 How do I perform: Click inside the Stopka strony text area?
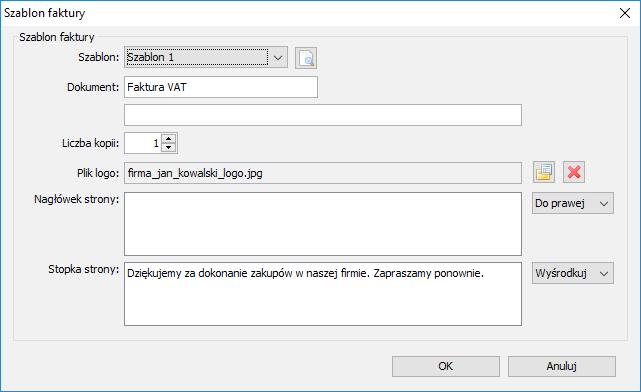point(323,294)
